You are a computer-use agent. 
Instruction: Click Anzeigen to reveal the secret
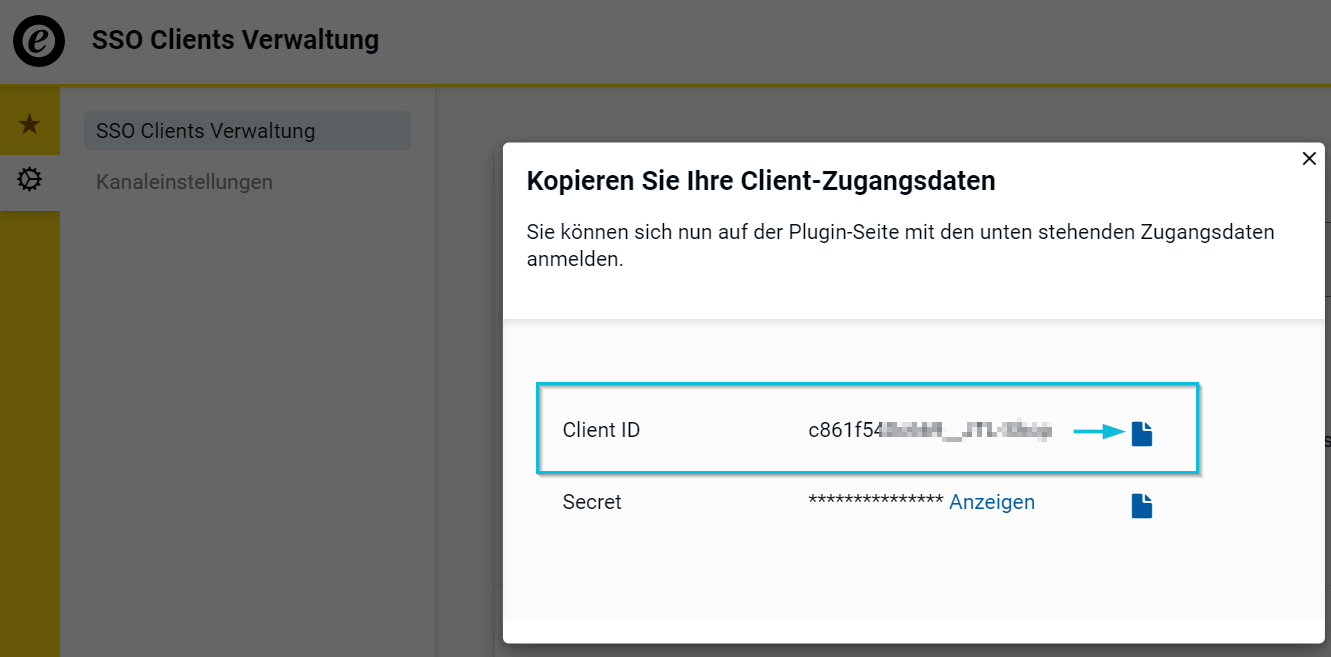tap(992, 502)
